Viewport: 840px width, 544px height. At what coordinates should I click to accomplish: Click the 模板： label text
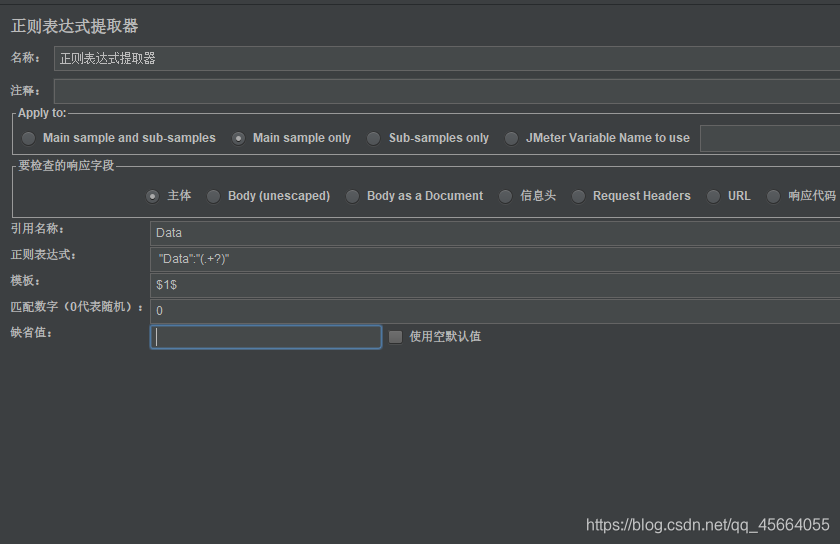pos(25,281)
